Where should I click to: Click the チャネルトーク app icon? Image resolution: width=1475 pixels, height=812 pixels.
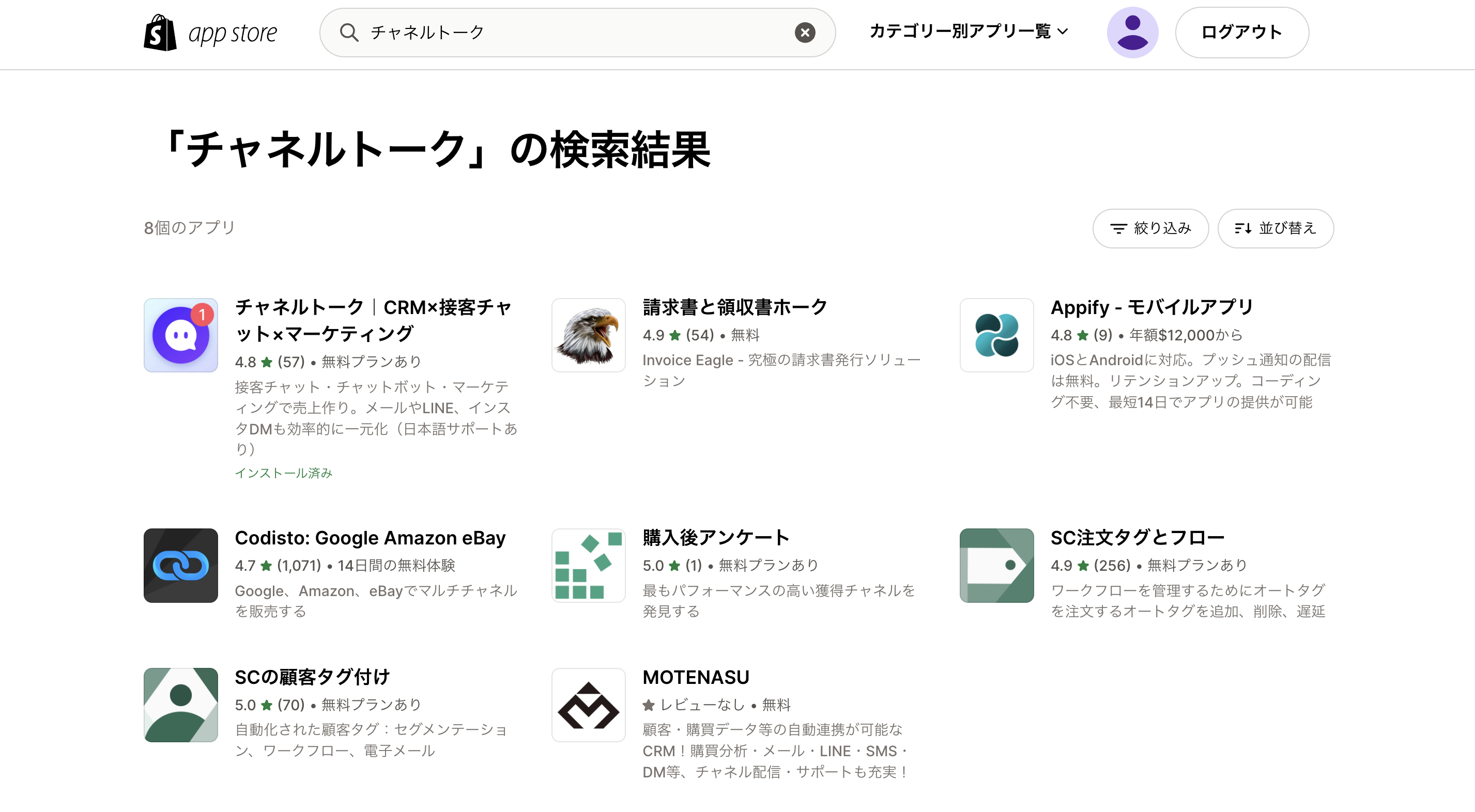click(x=181, y=335)
